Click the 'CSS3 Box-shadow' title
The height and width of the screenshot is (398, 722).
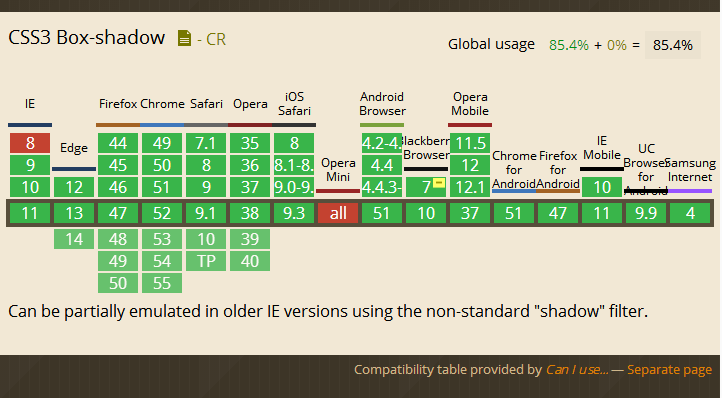87,37
